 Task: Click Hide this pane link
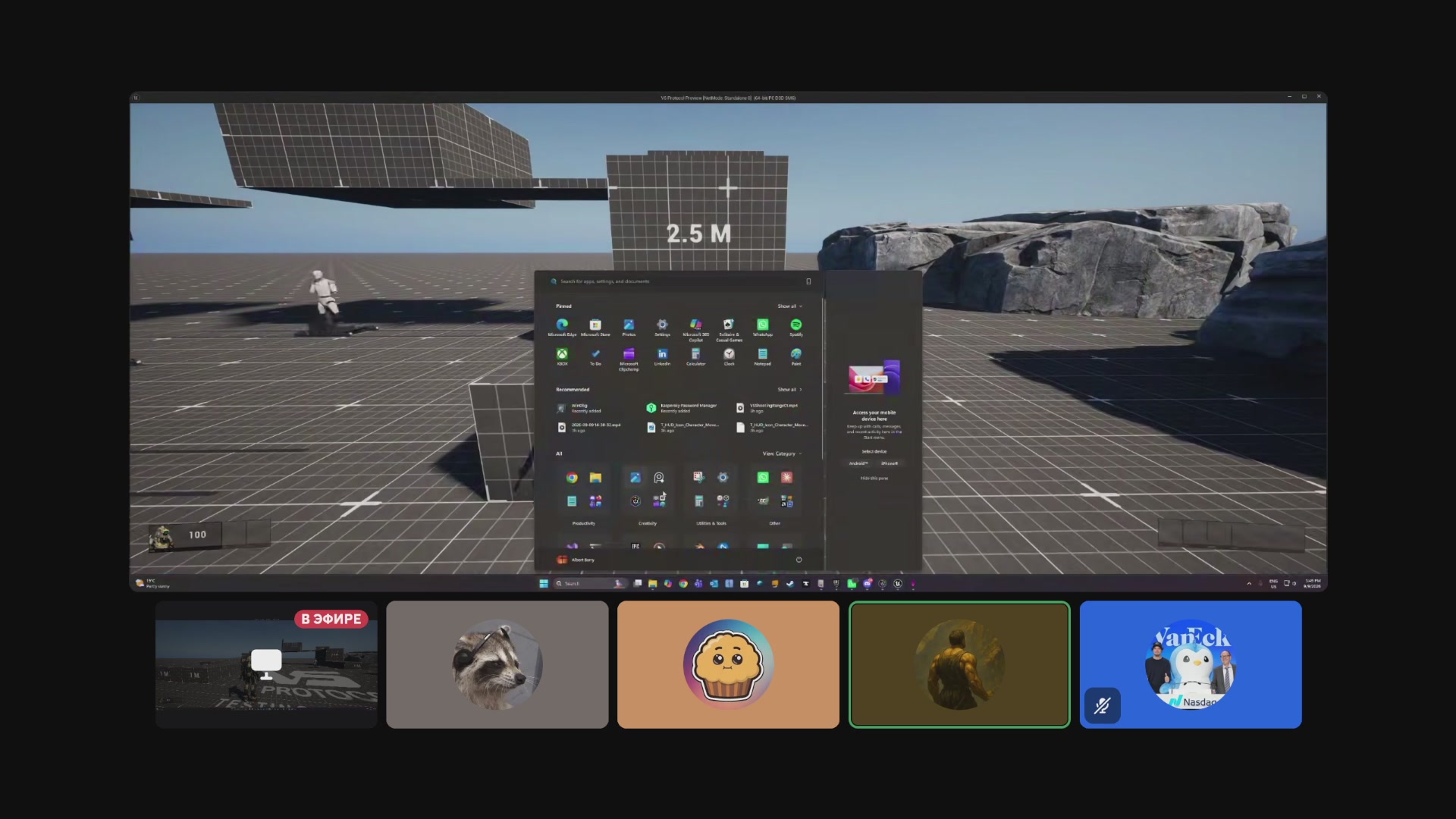[x=874, y=479]
